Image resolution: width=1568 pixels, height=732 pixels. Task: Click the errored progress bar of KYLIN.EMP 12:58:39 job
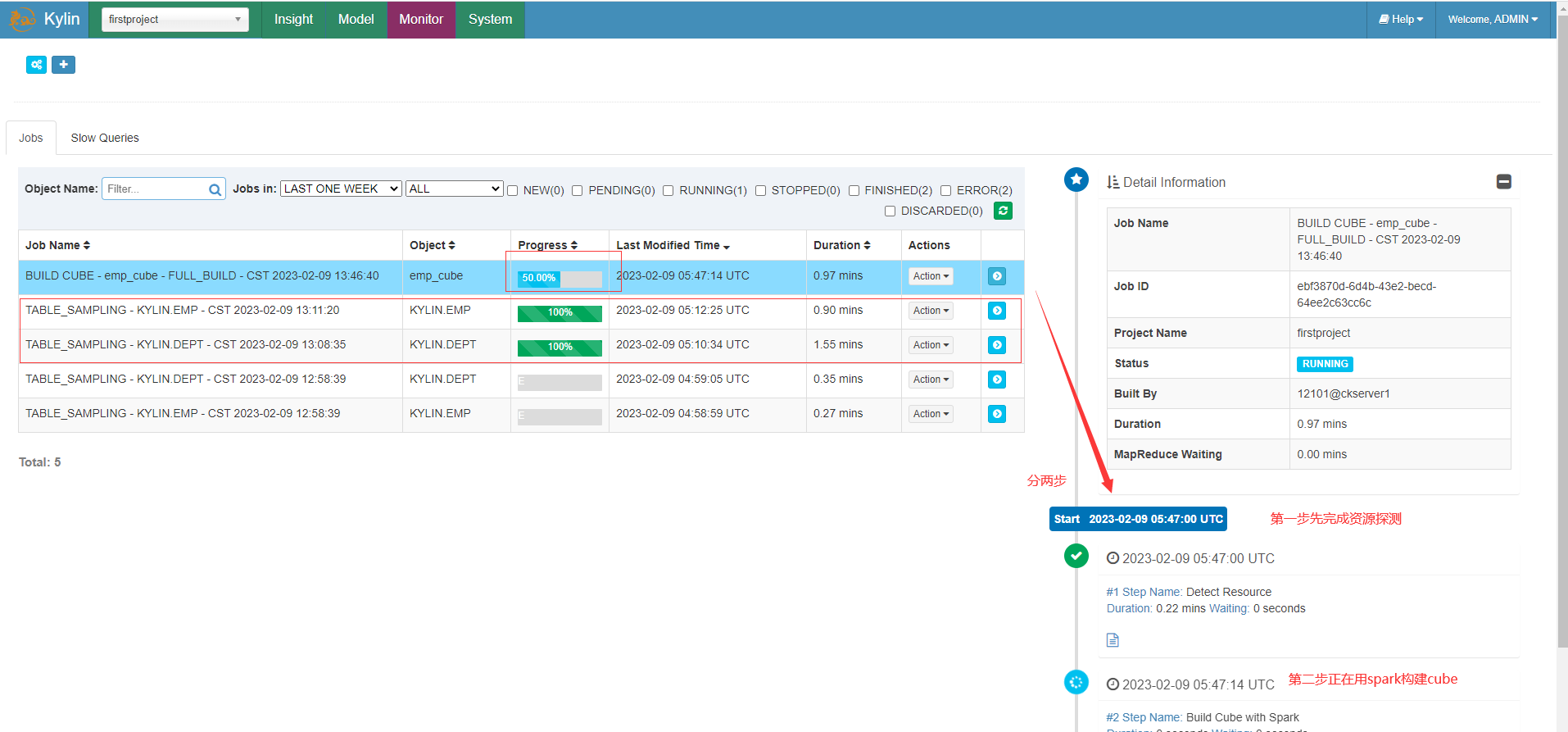pos(560,416)
